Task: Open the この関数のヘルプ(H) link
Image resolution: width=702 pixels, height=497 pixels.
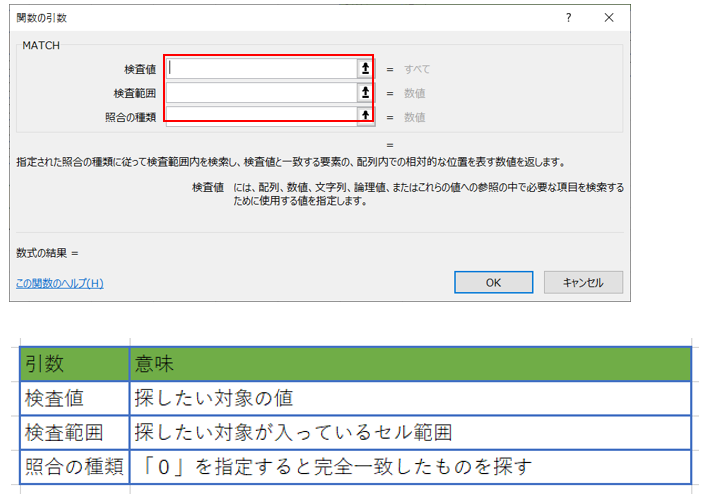Action: pyautogui.click(x=59, y=283)
